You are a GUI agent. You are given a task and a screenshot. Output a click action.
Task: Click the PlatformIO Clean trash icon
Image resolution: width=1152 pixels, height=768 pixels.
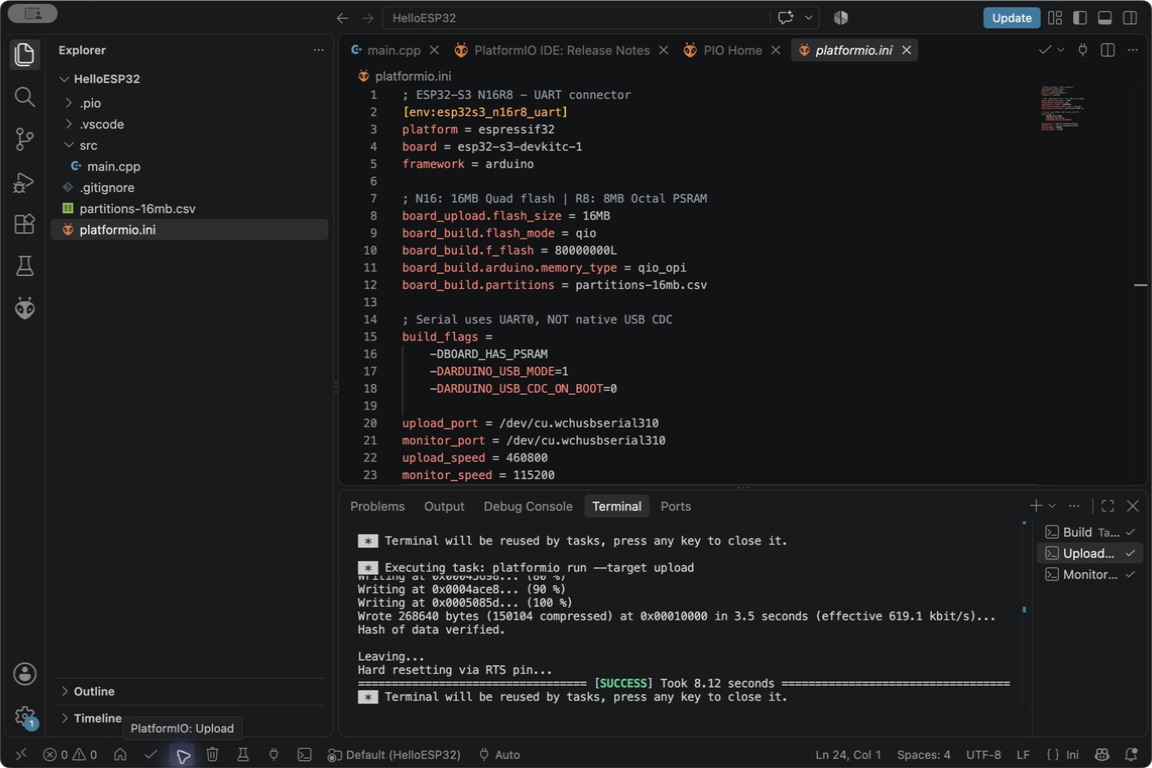point(212,754)
